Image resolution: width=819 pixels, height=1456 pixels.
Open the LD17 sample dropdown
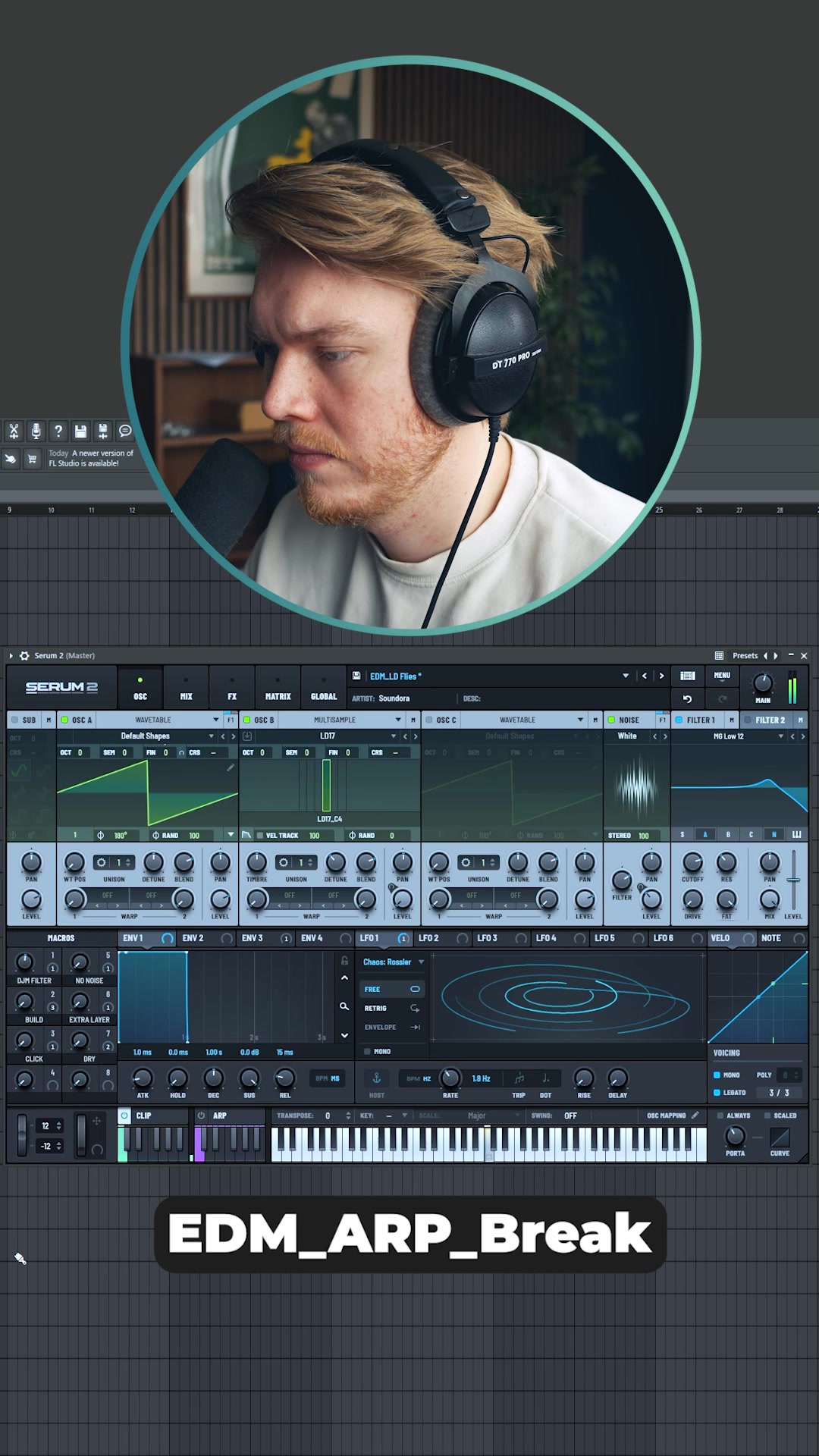[x=328, y=736]
